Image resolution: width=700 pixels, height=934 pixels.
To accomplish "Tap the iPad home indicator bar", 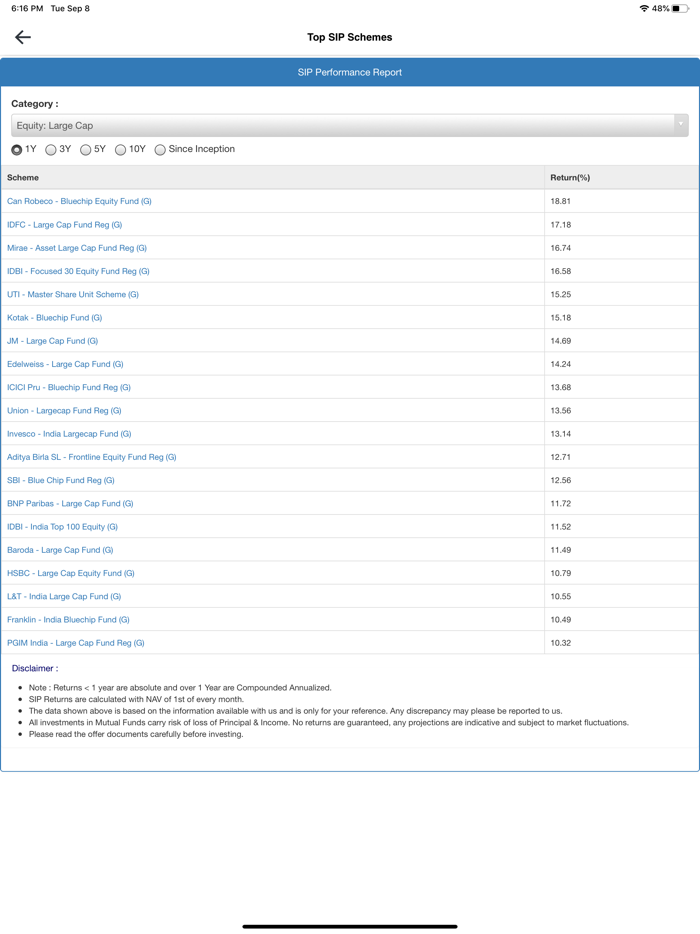I will 350,926.
